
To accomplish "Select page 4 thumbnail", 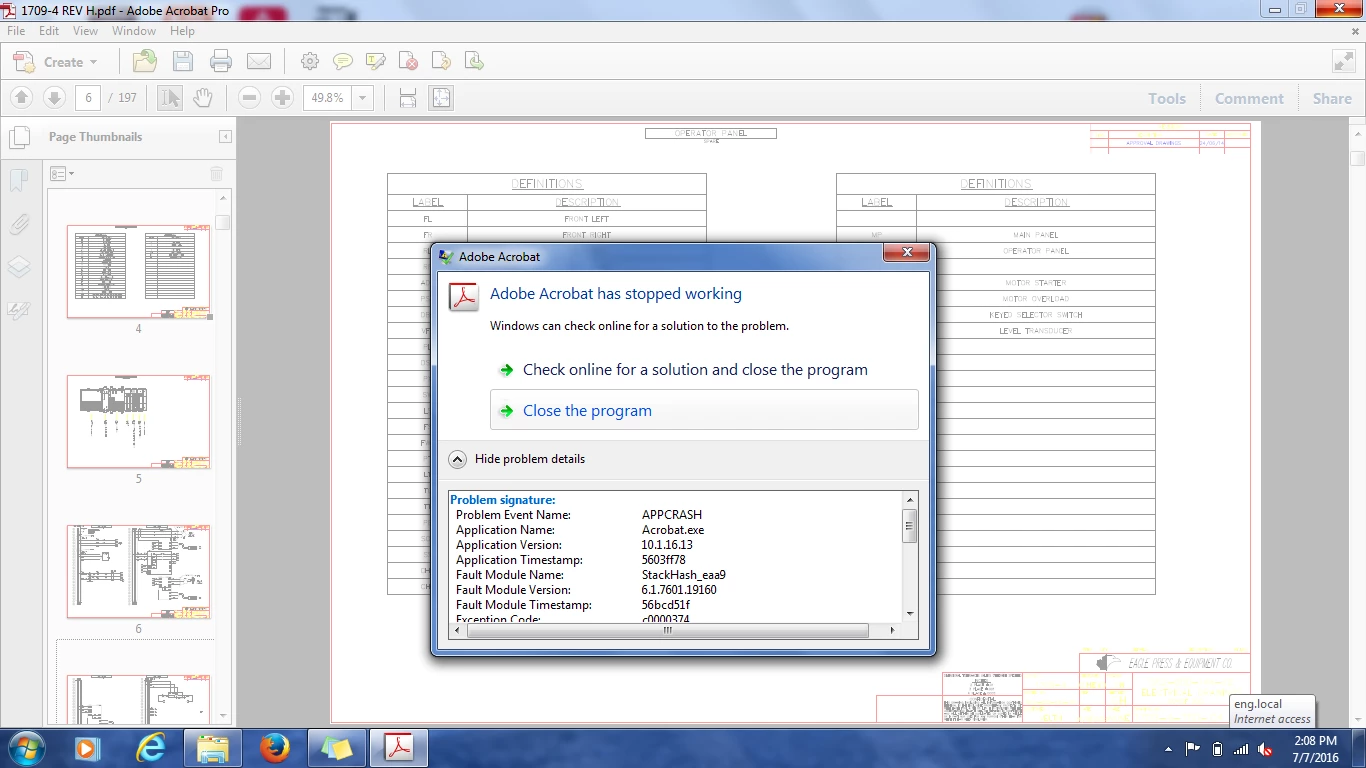I will [x=138, y=272].
